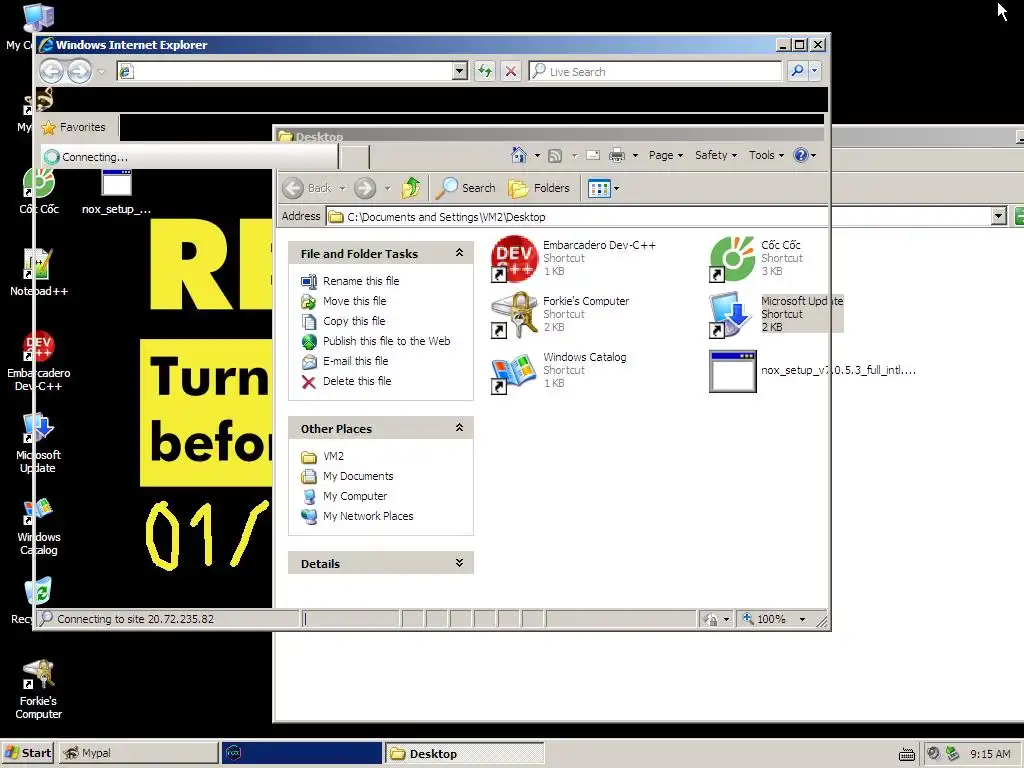Screen dimensions: 1024x768
Task: Open the Tools menu in IE
Action: point(766,155)
